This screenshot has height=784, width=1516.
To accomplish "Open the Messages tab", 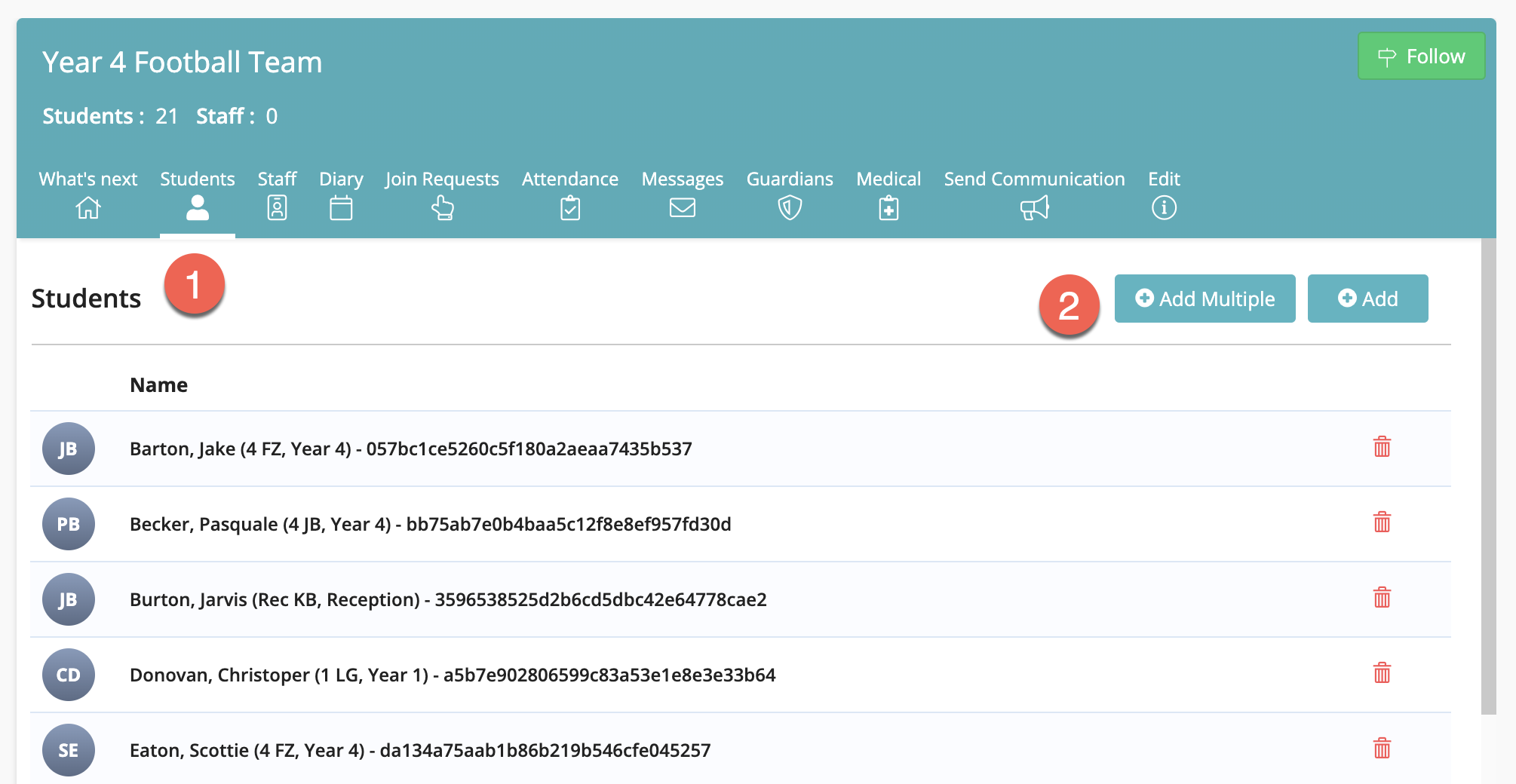I will pyautogui.click(x=683, y=179).
